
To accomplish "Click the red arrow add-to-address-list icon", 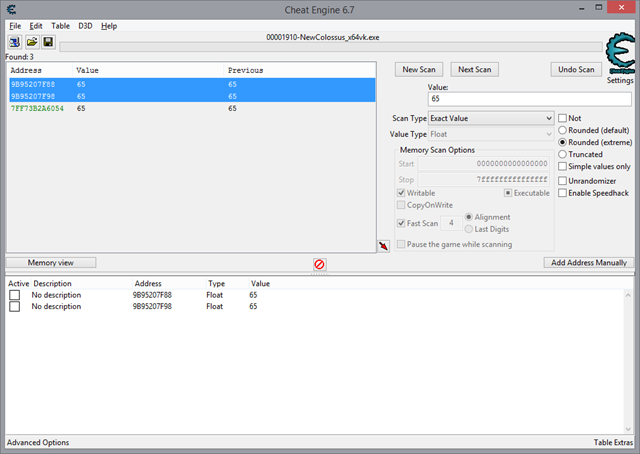I will tap(383, 246).
